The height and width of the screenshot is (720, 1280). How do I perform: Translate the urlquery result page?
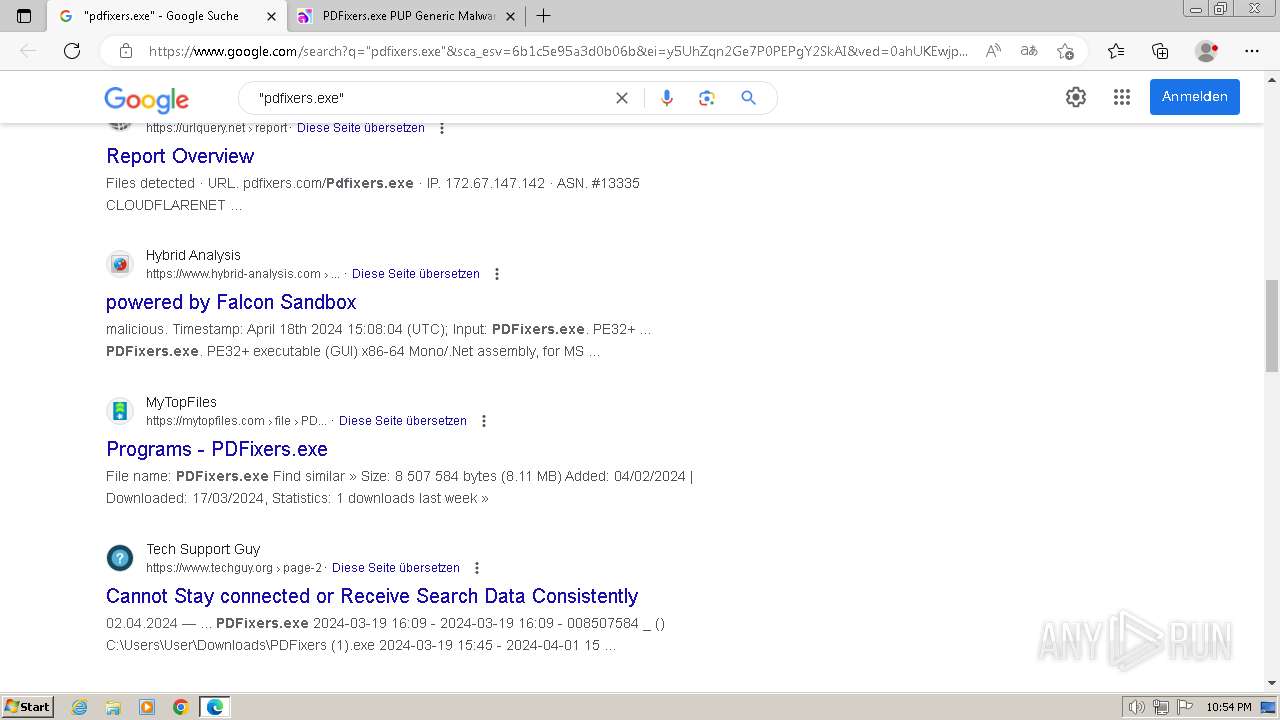[x=361, y=128]
